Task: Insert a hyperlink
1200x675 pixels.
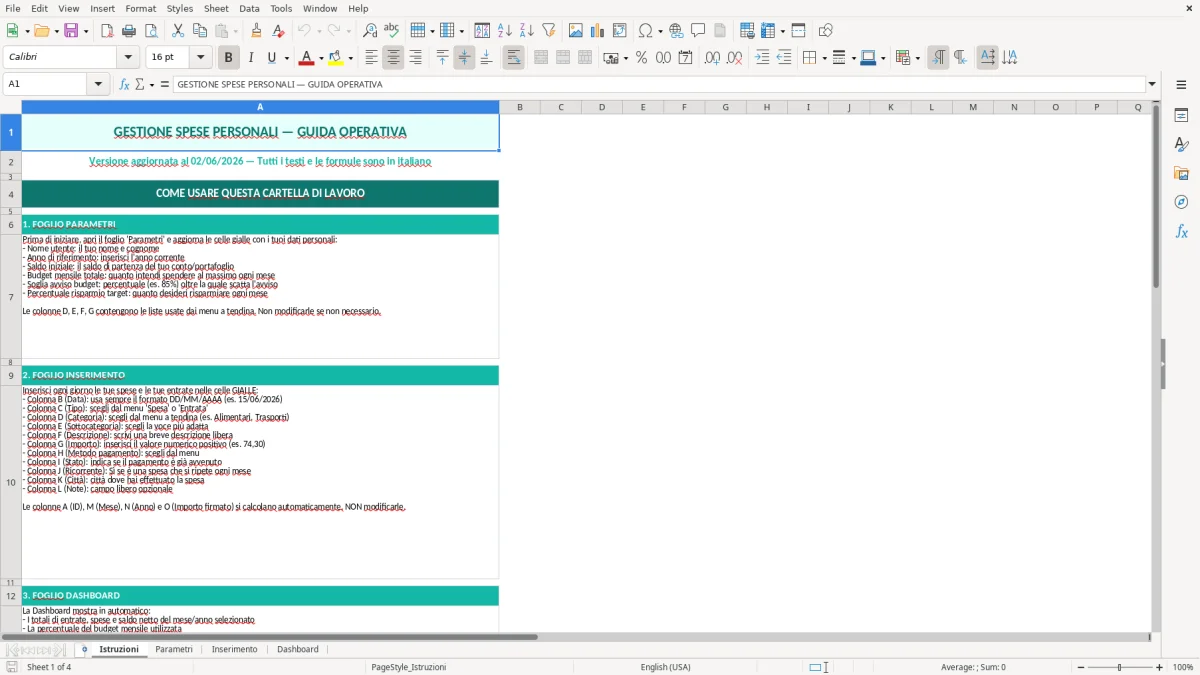Action: point(676,31)
